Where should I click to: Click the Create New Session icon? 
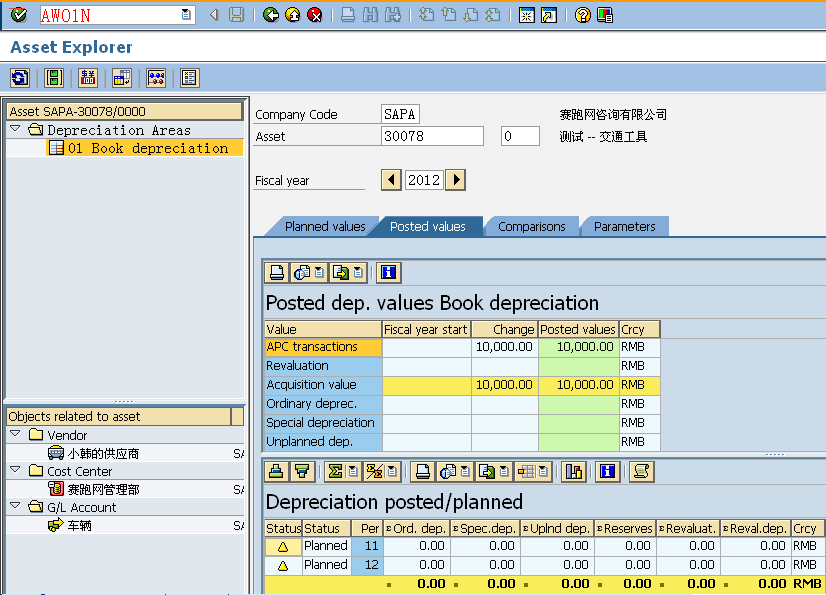(x=526, y=15)
